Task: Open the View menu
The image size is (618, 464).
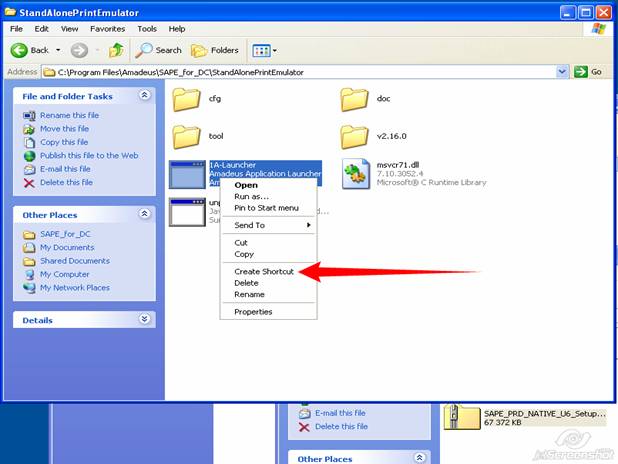Action: (69, 29)
